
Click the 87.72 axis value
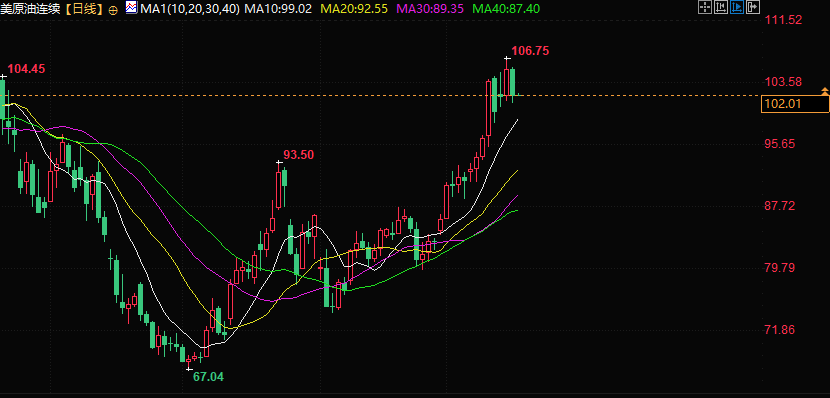coord(780,205)
